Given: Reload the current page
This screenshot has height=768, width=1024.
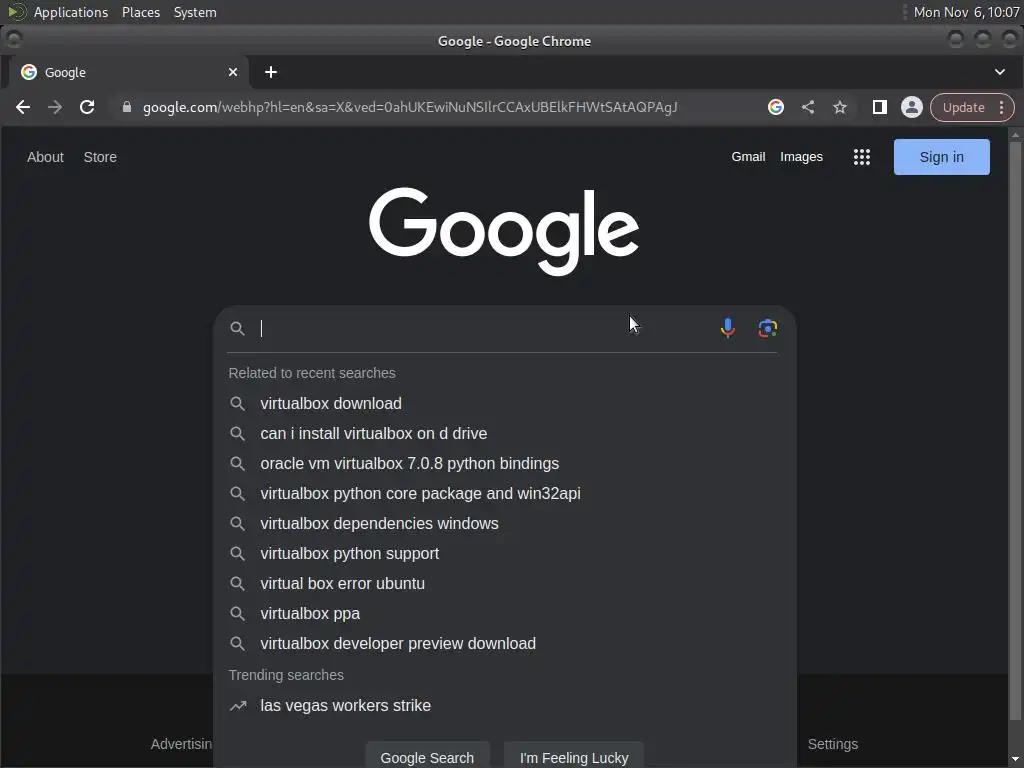Looking at the screenshot, I should [x=87, y=107].
